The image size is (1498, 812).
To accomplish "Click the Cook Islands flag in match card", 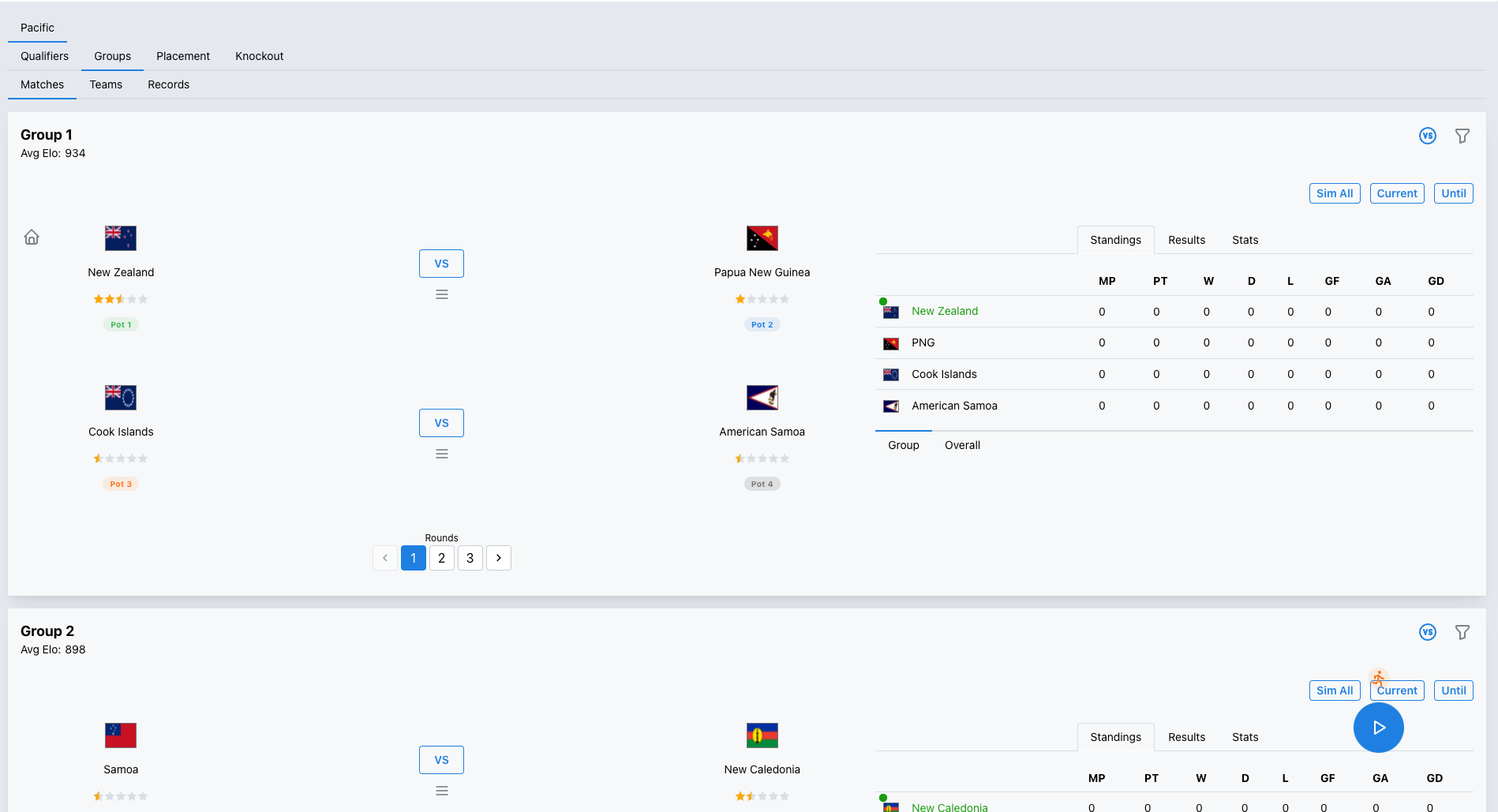I will point(121,398).
